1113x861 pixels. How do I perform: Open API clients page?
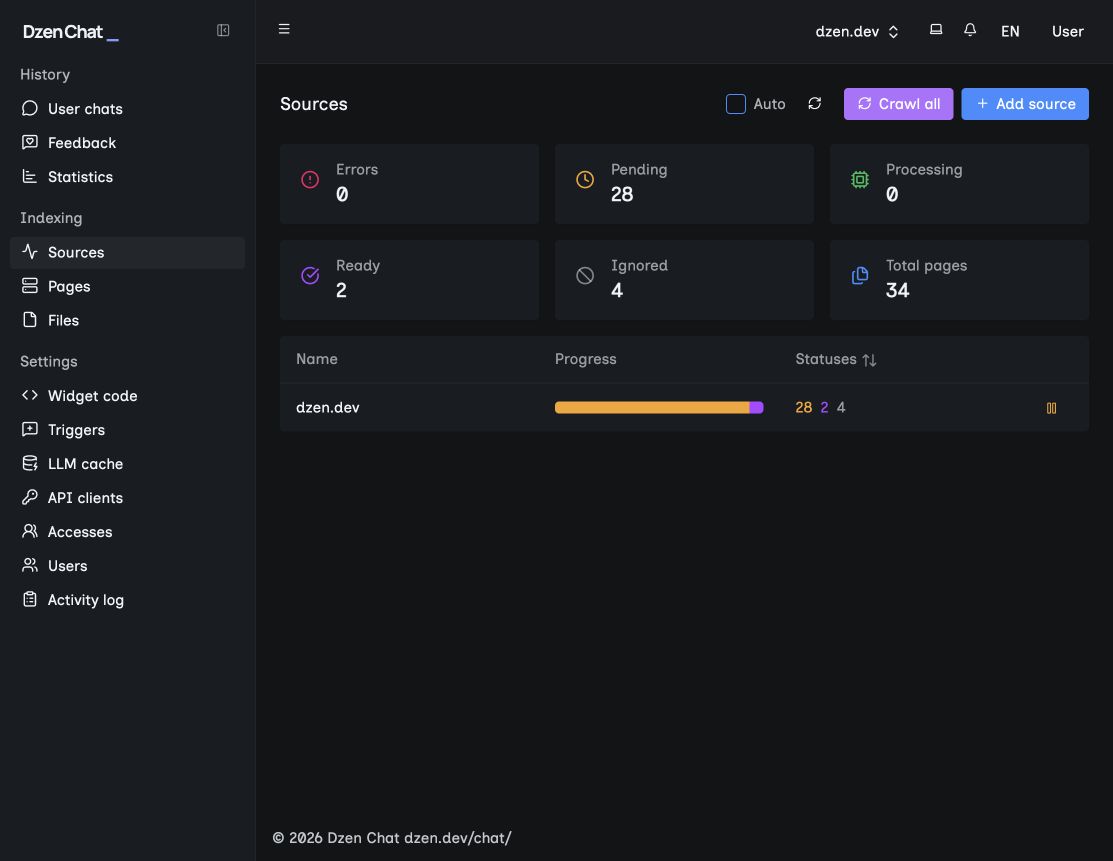[128, 498]
